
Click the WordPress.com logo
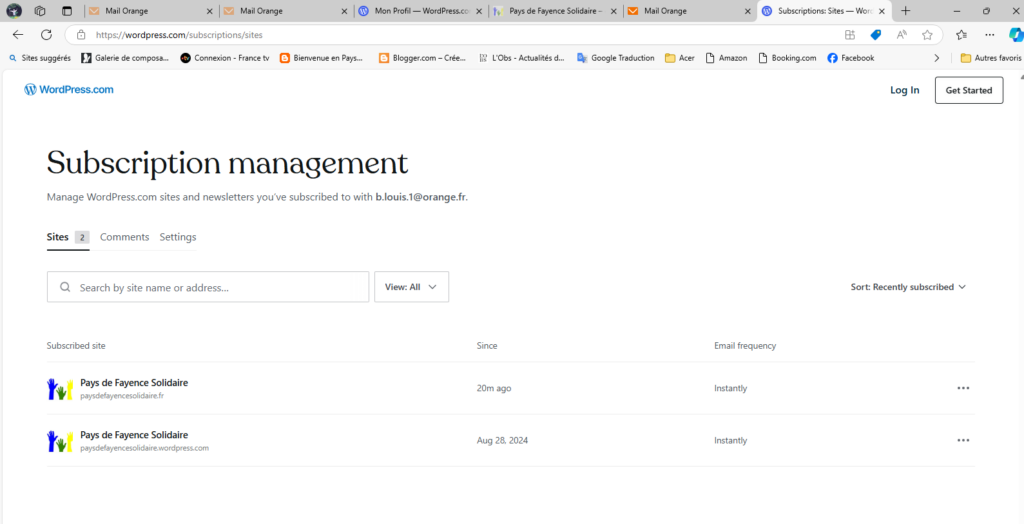pyautogui.click(x=69, y=90)
